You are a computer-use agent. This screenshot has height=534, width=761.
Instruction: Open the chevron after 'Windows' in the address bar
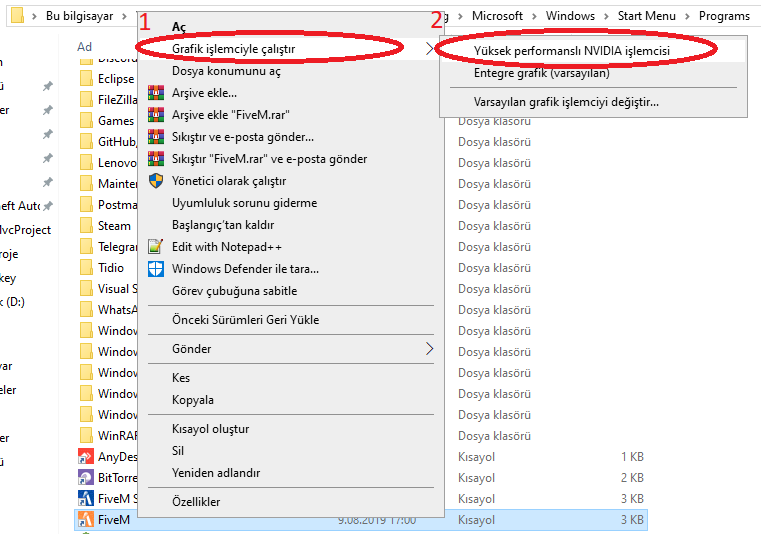pos(606,16)
